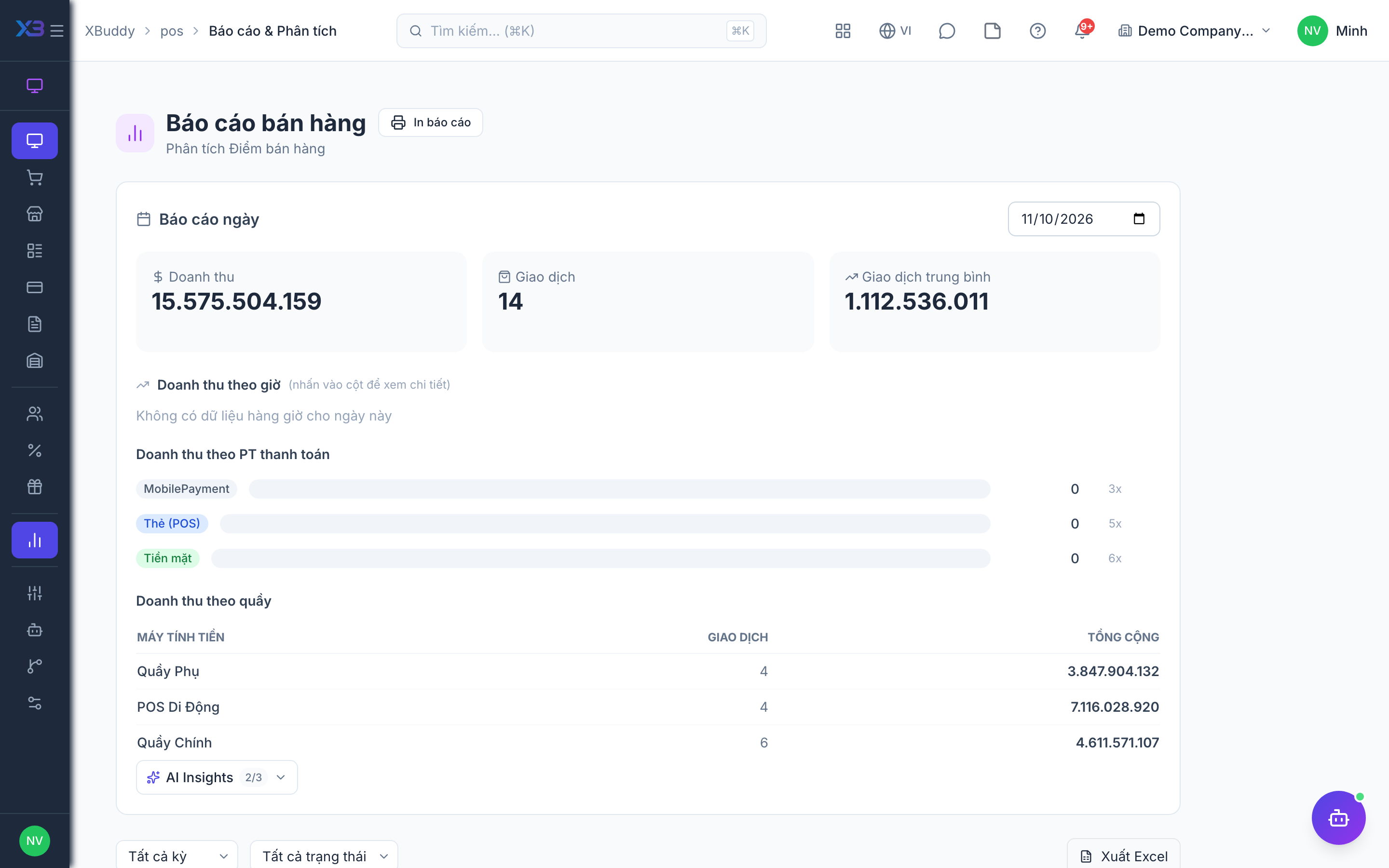Click the Tiền mặt tag

(x=168, y=558)
